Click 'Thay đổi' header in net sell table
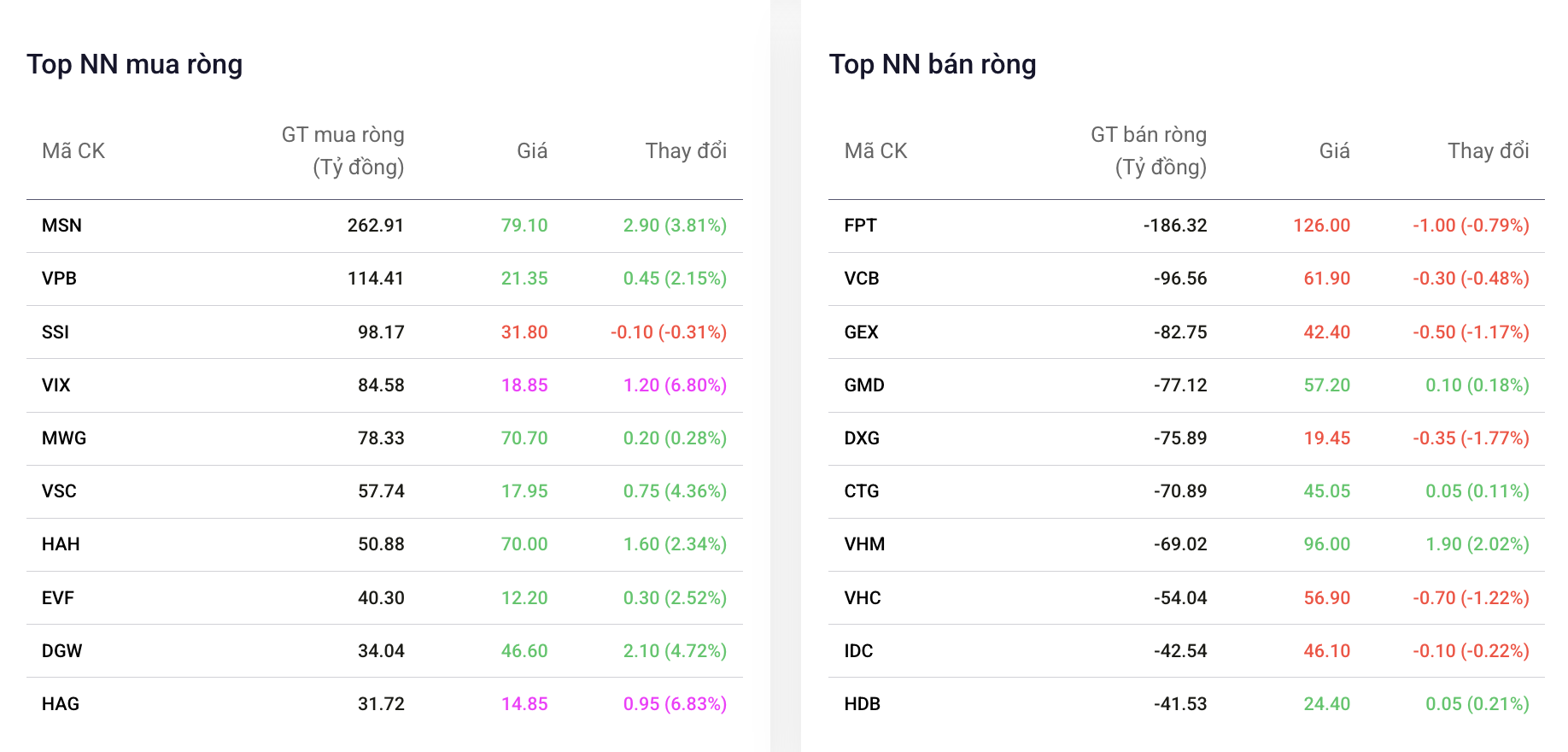The width and height of the screenshot is (1568, 752). coord(1489,151)
